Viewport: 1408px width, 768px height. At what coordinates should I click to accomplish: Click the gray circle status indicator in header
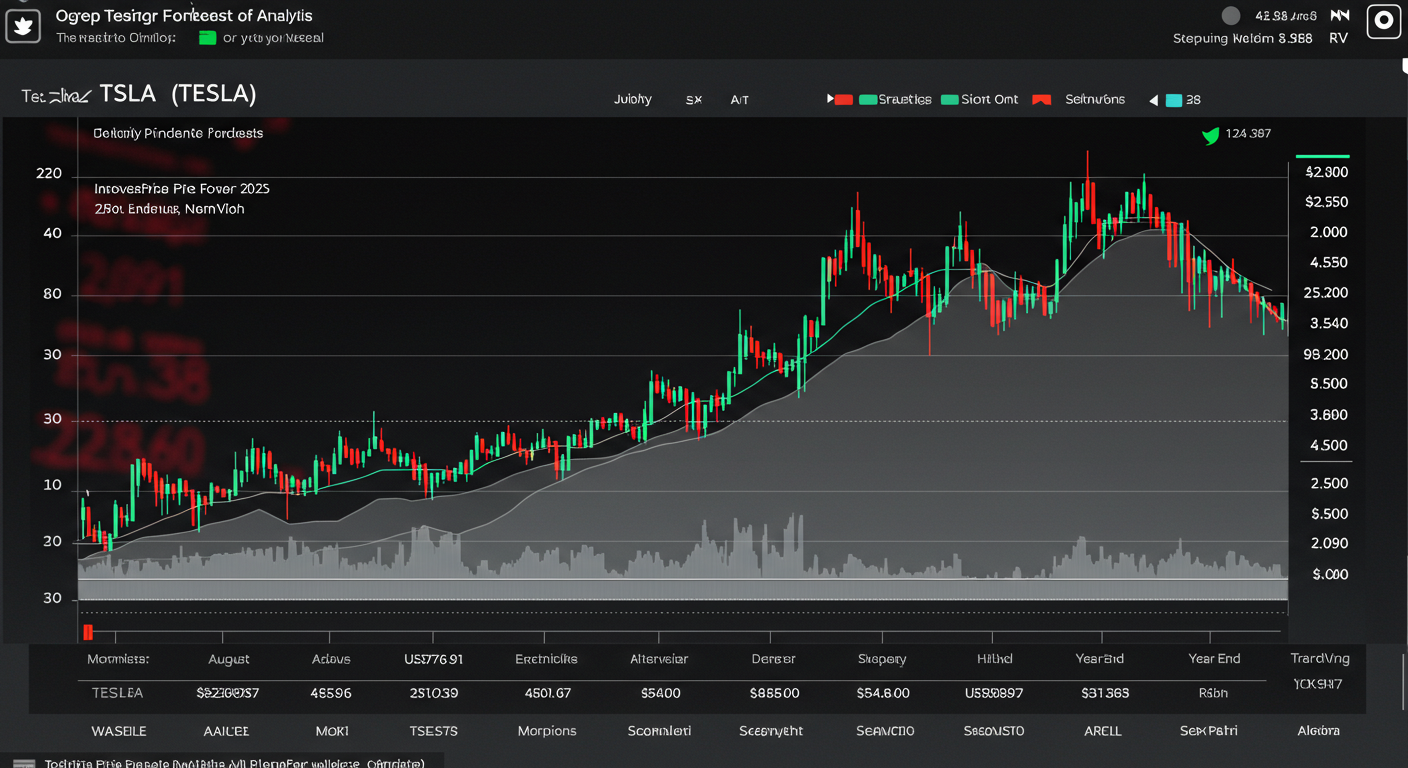click(x=1231, y=15)
